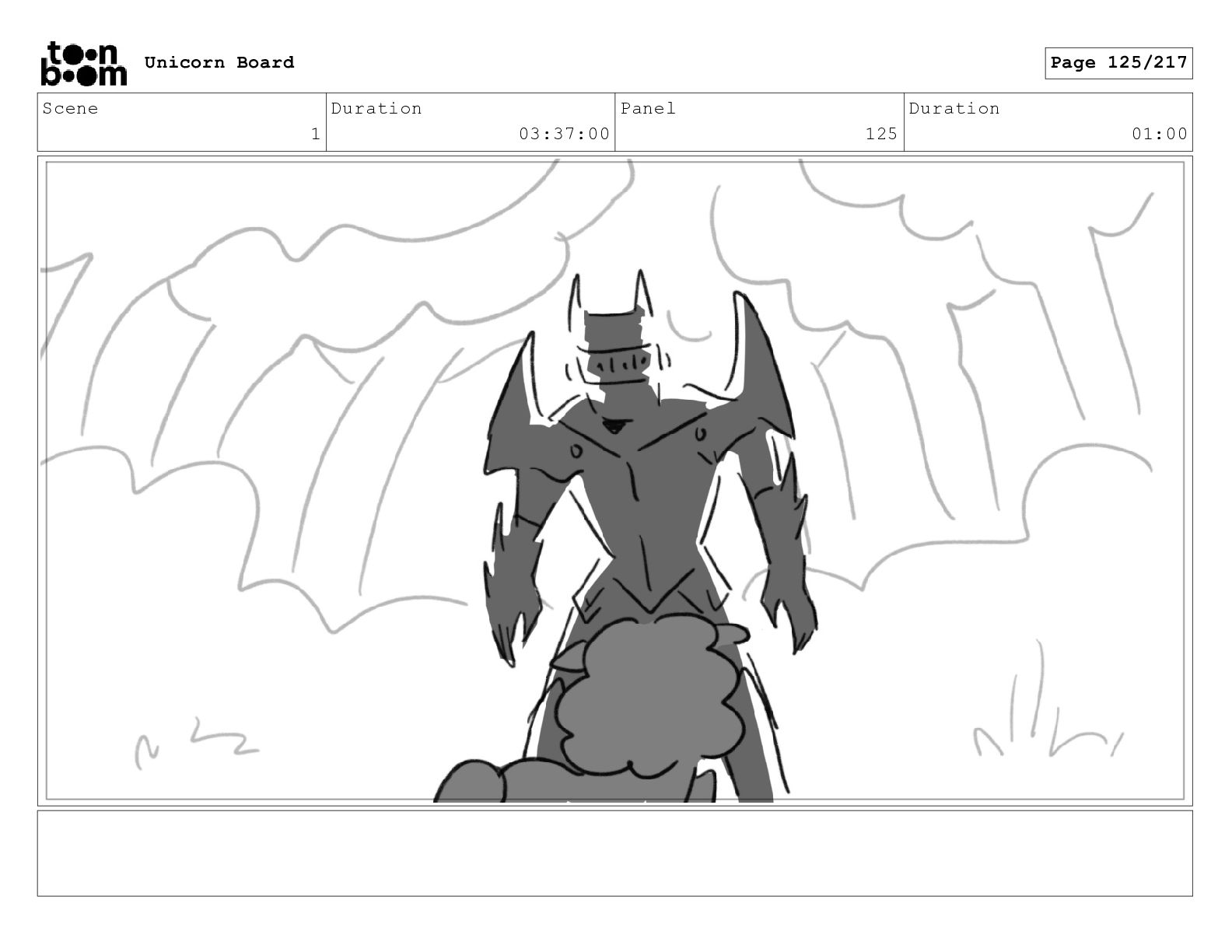
Task: Click the empty notes box below the panel
Action: click(x=614, y=853)
